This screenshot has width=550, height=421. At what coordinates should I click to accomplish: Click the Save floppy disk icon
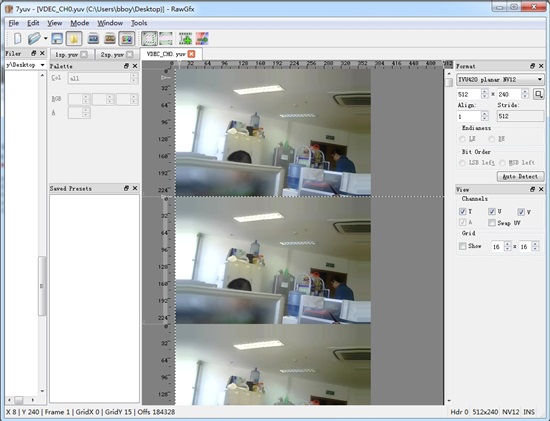(x=57, y=39)
